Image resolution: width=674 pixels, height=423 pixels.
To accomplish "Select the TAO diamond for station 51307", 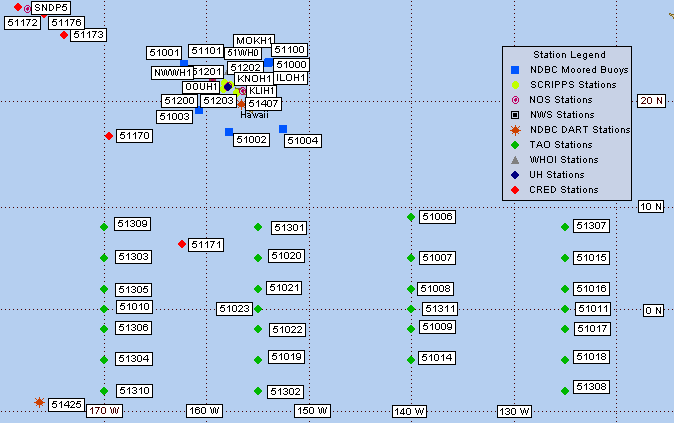I will [565, 227].
